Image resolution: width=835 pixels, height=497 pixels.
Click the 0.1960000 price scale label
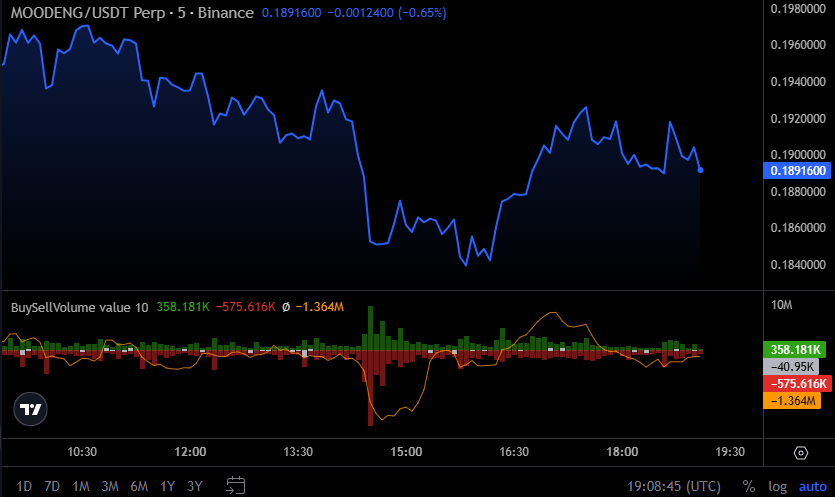[798, 45]
